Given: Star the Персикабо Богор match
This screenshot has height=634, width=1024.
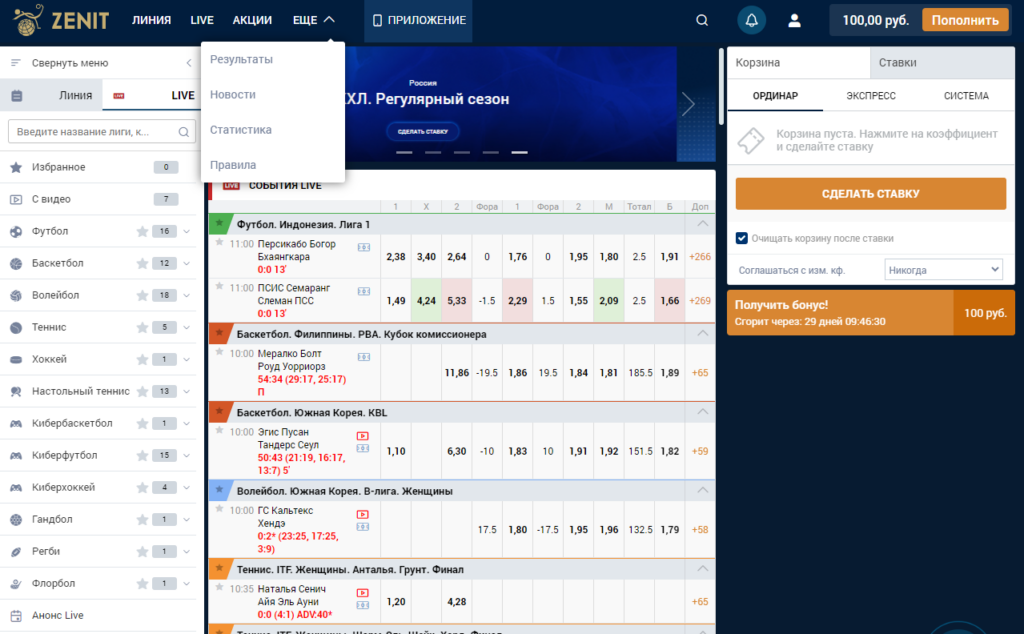Looking at the screenshot, I should [219, 242].
